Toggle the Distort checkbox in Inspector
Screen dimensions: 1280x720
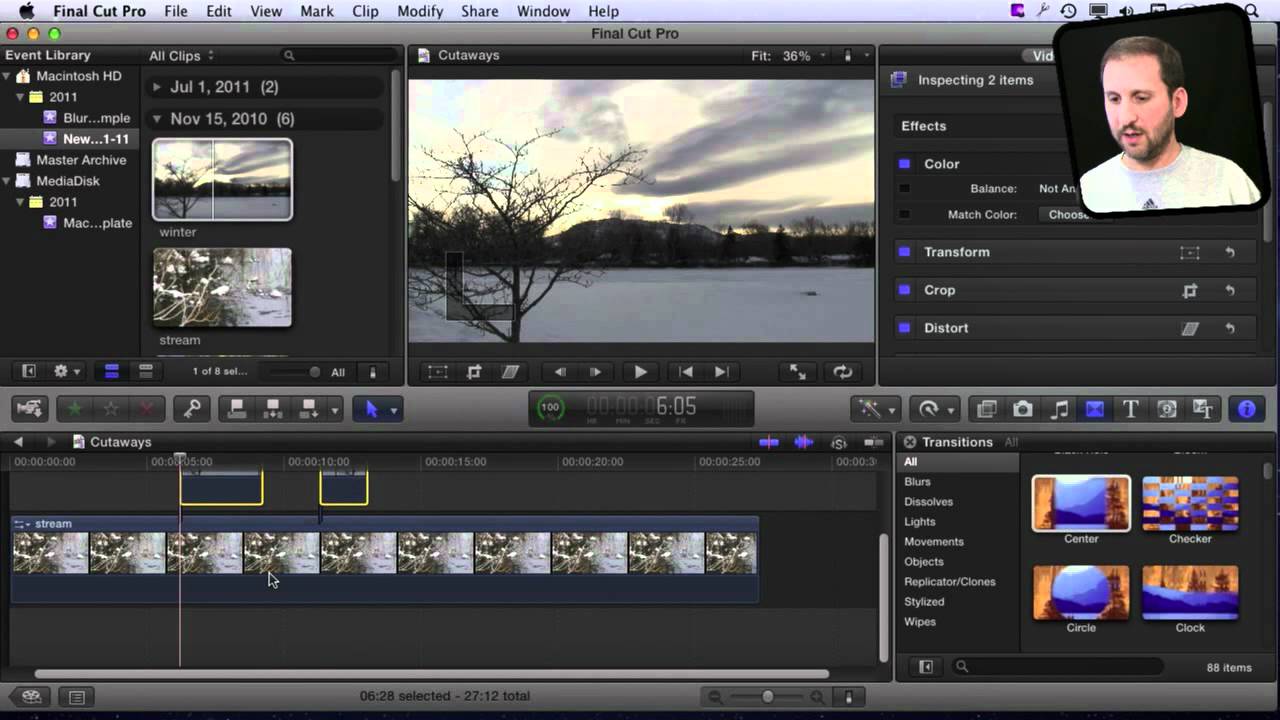(x=904, y=328)
